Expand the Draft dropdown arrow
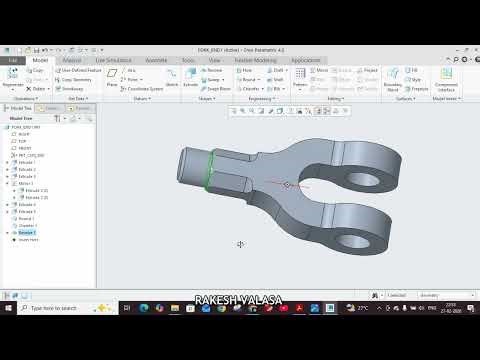Viewport: 480px width, 360px height. pyautogui.click(x=286, y=70)
